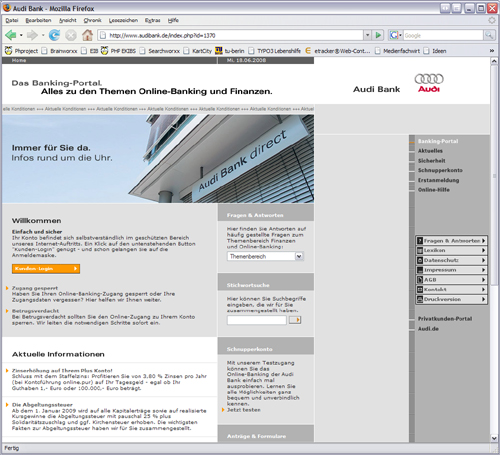Click the green Go arrow beside address bar
The height and width of the screenshot is (455, 500).
tap(378, 35)
